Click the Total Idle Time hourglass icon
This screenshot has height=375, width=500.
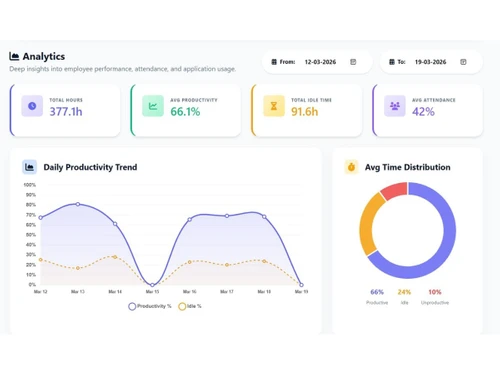coord(274,106)
